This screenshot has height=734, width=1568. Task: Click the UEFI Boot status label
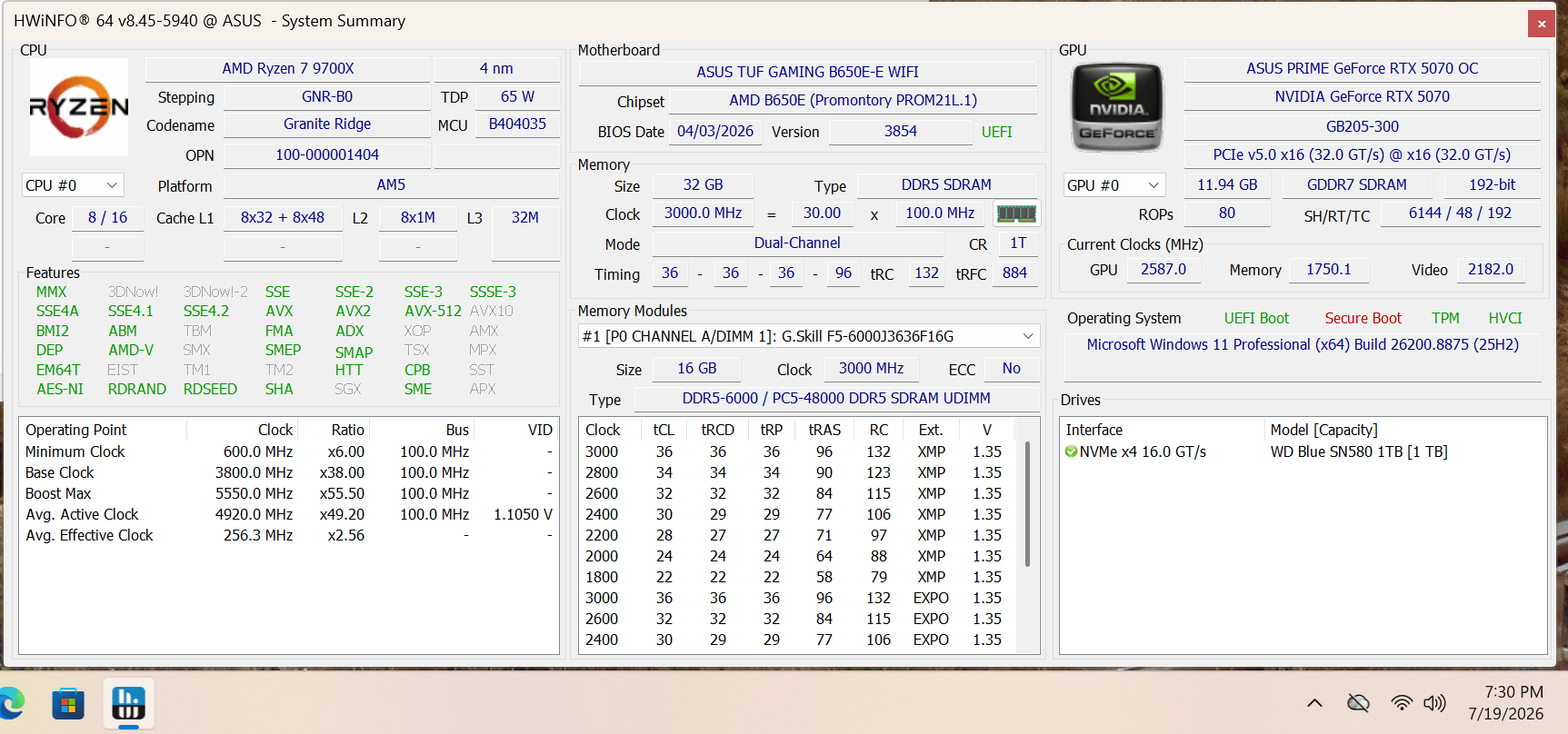point(1256,318)
